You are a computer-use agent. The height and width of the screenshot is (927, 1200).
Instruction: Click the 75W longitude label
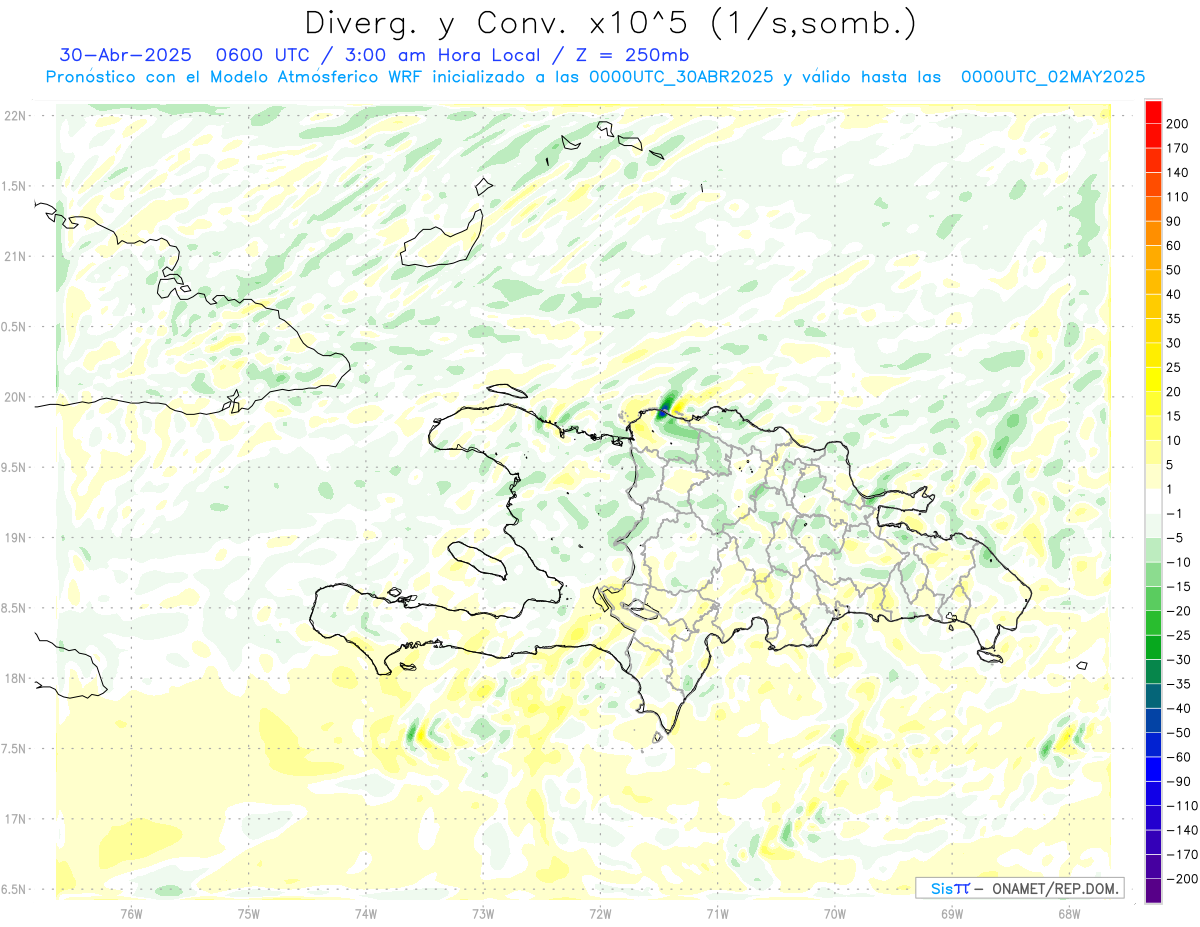tap(249, 913)
